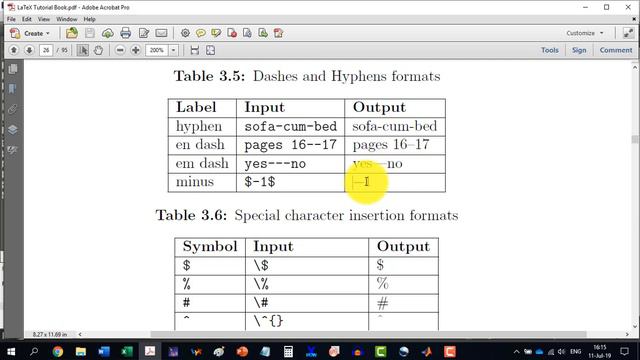Screen dimensions: 640x360
Task: Click the scroll-right arrow at bottom
Action: (627, 334)
